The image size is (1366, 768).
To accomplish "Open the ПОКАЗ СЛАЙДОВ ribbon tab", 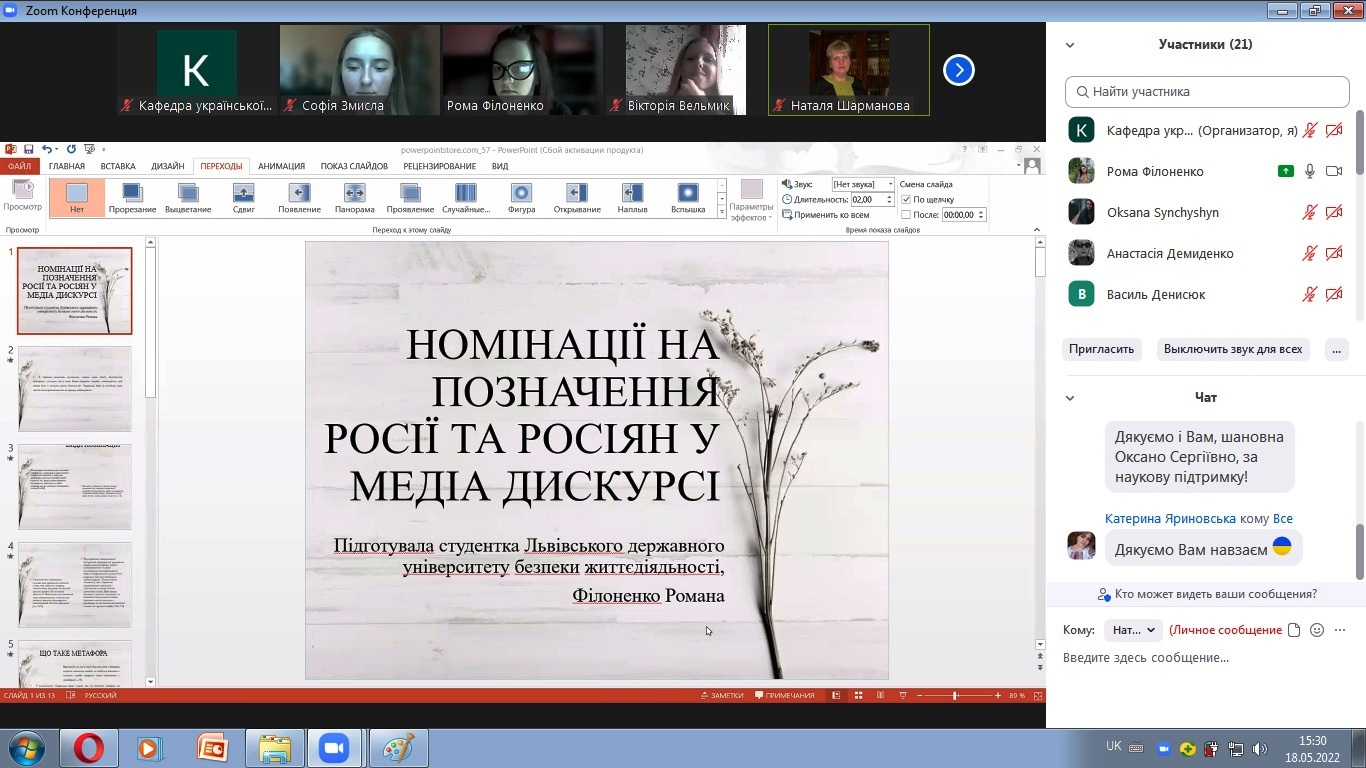I will (x=354, y=166).
